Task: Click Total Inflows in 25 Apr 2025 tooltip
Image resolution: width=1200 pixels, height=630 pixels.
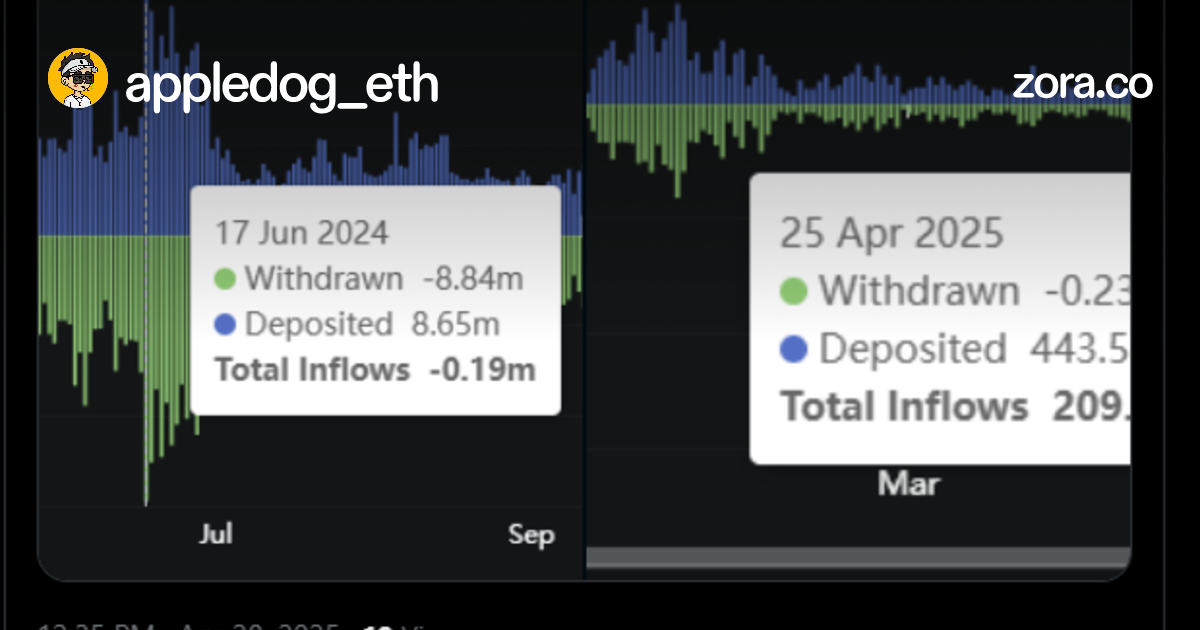Action: click(904, 407)
